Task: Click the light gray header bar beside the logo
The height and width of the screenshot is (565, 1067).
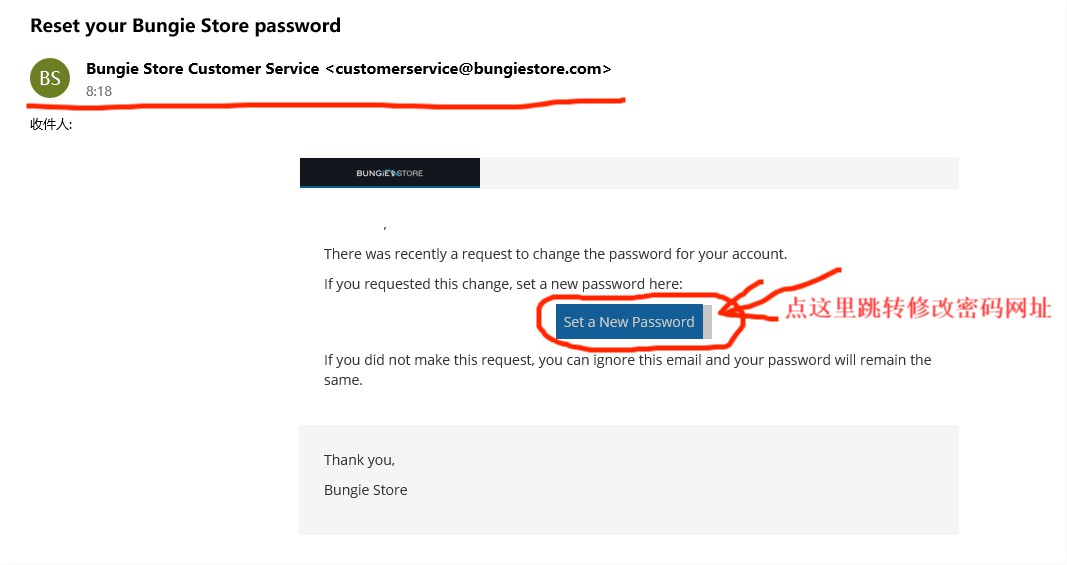Action: pyautogui.click(x=719, y=173)
